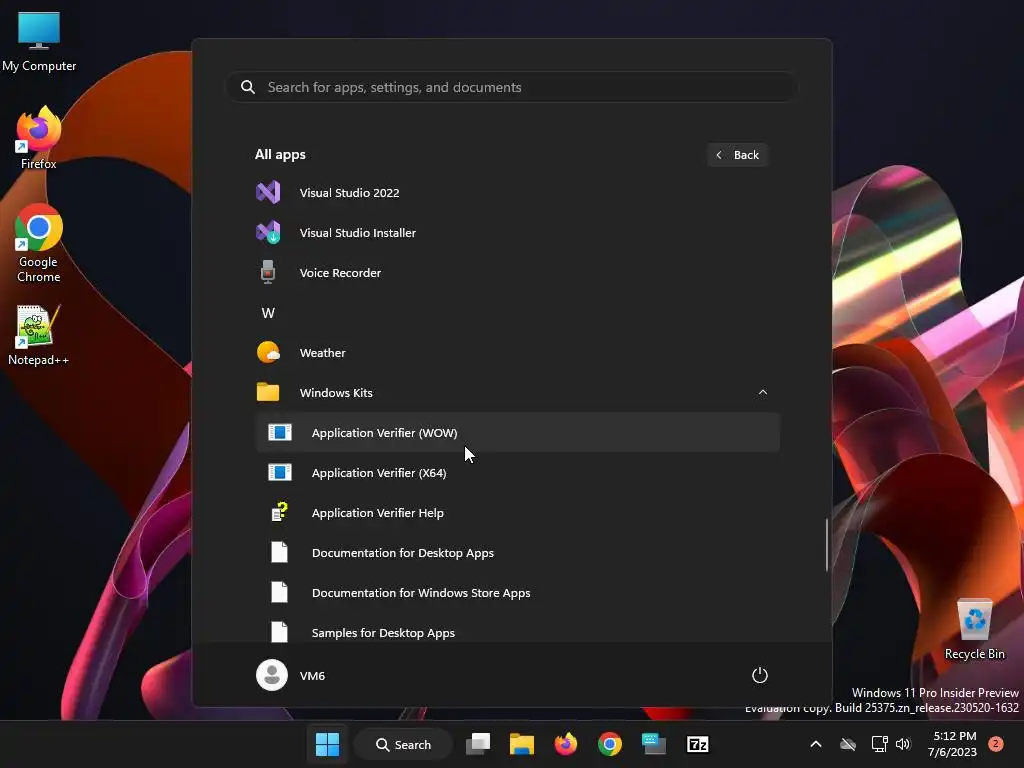This screenshot has width=1024, height=768.
Task: Click the "Weather" label
Action: 323,353
